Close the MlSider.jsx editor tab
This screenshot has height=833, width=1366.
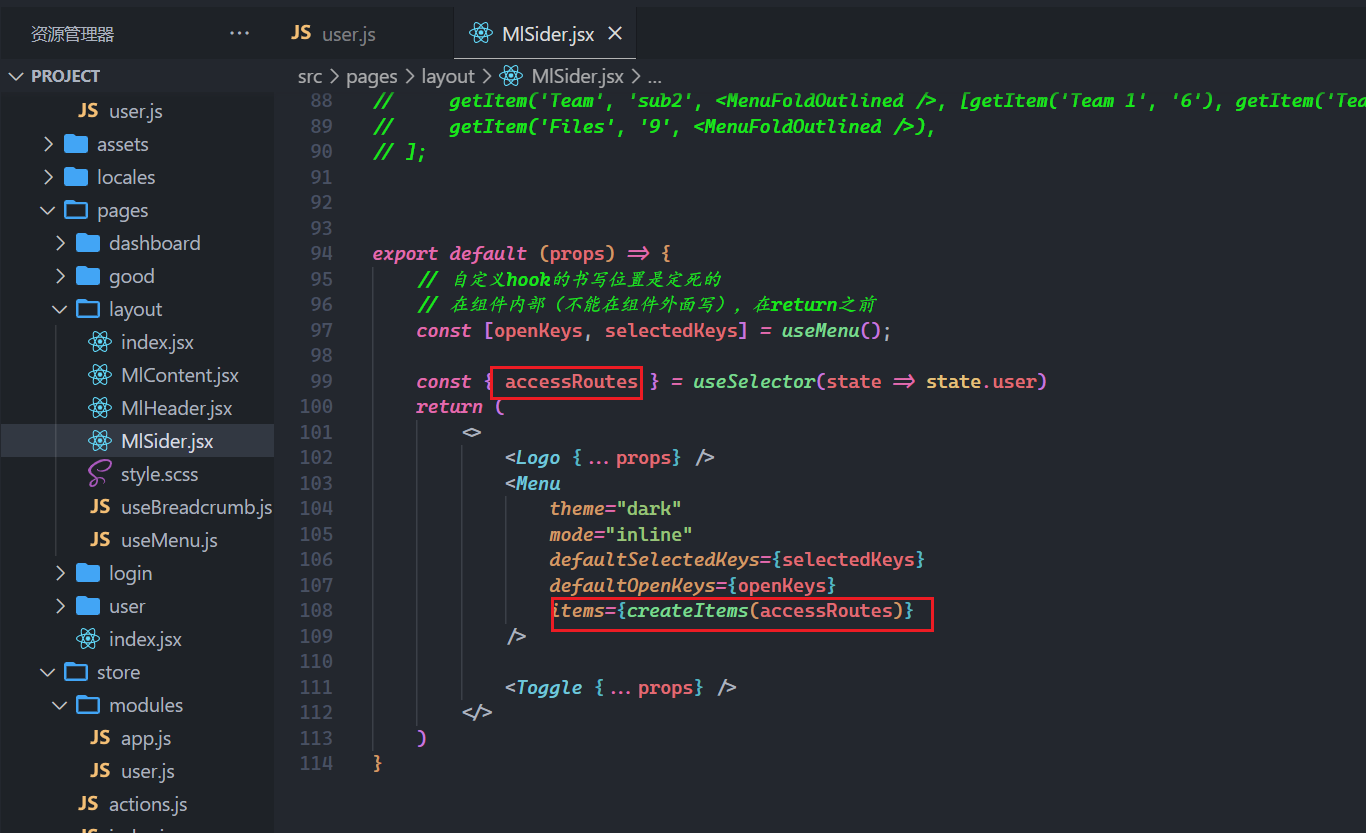point(615,34)
